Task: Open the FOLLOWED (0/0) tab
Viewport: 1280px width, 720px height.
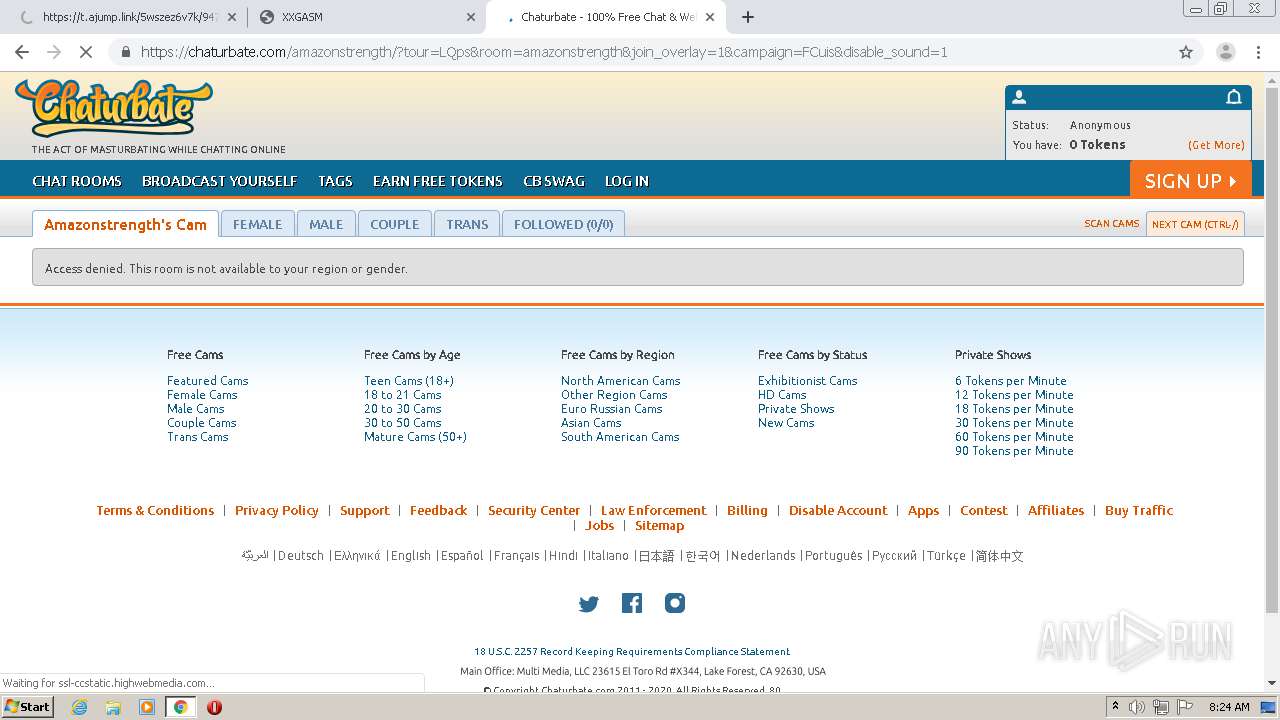Action: click(x=563, y=224)
